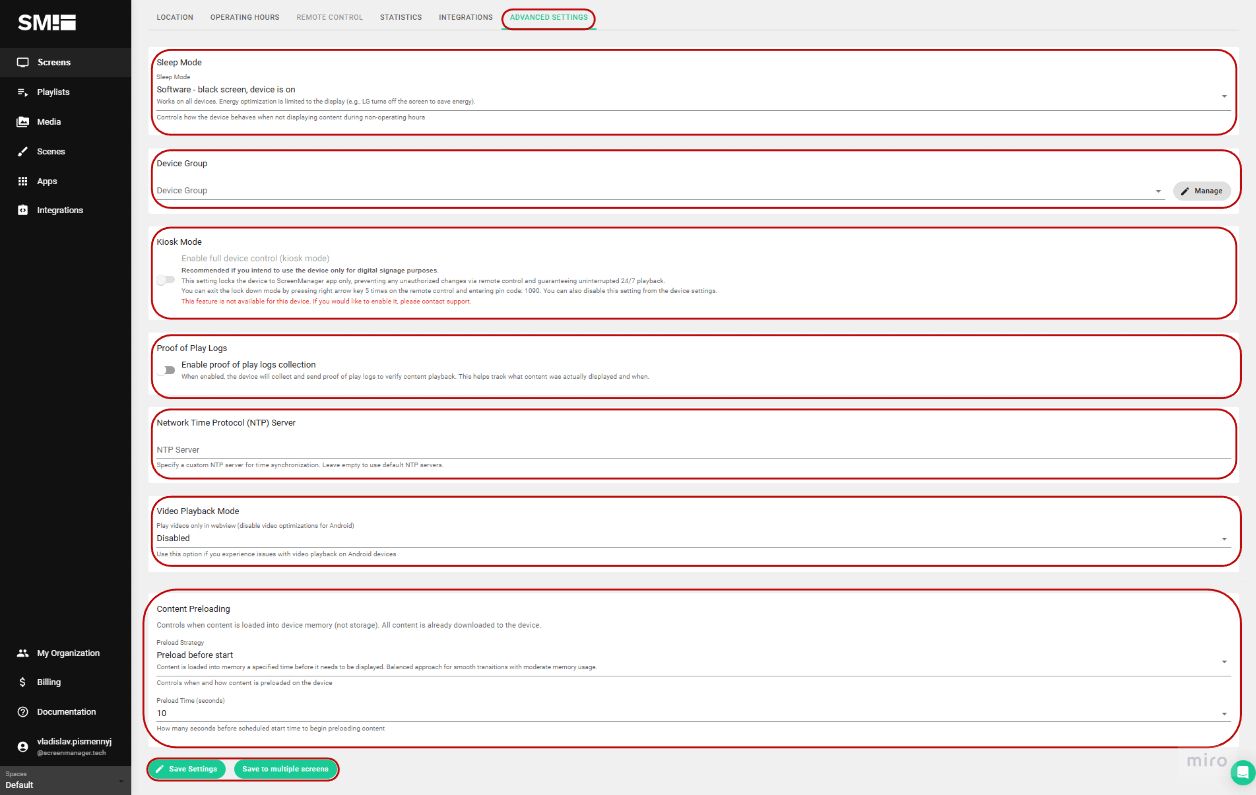Click the SM logo in the sidebar
The height and width of the screenshot is (795, 1256).
click(47, 23)
